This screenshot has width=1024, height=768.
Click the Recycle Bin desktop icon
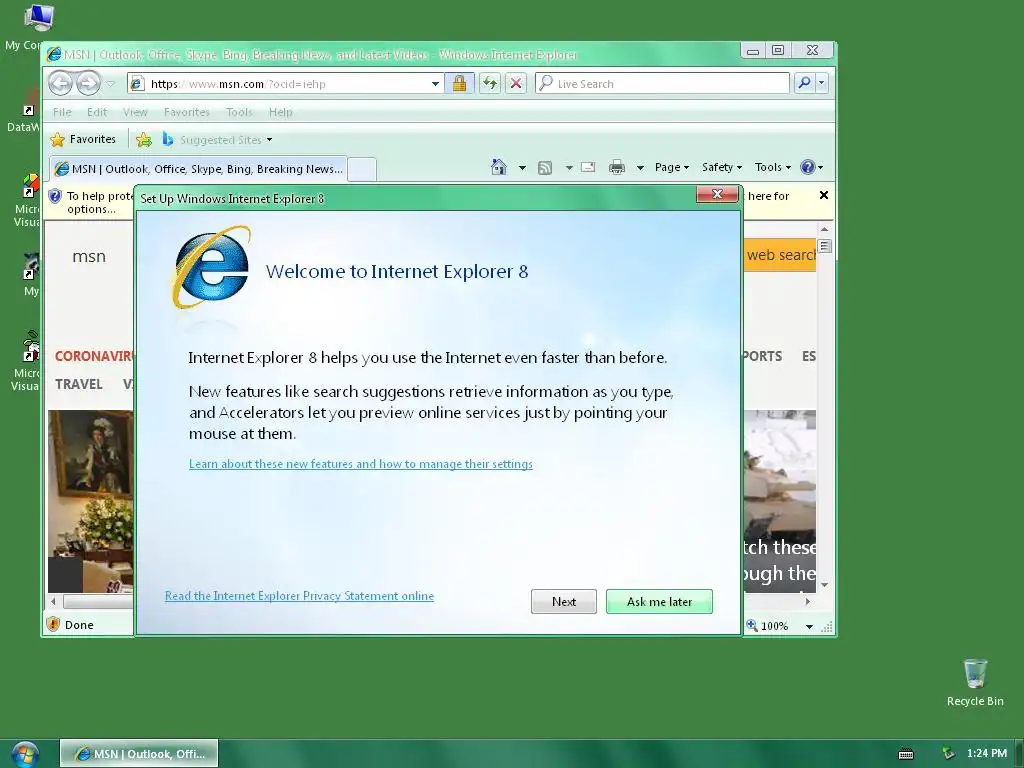click(x=975, y=682)
